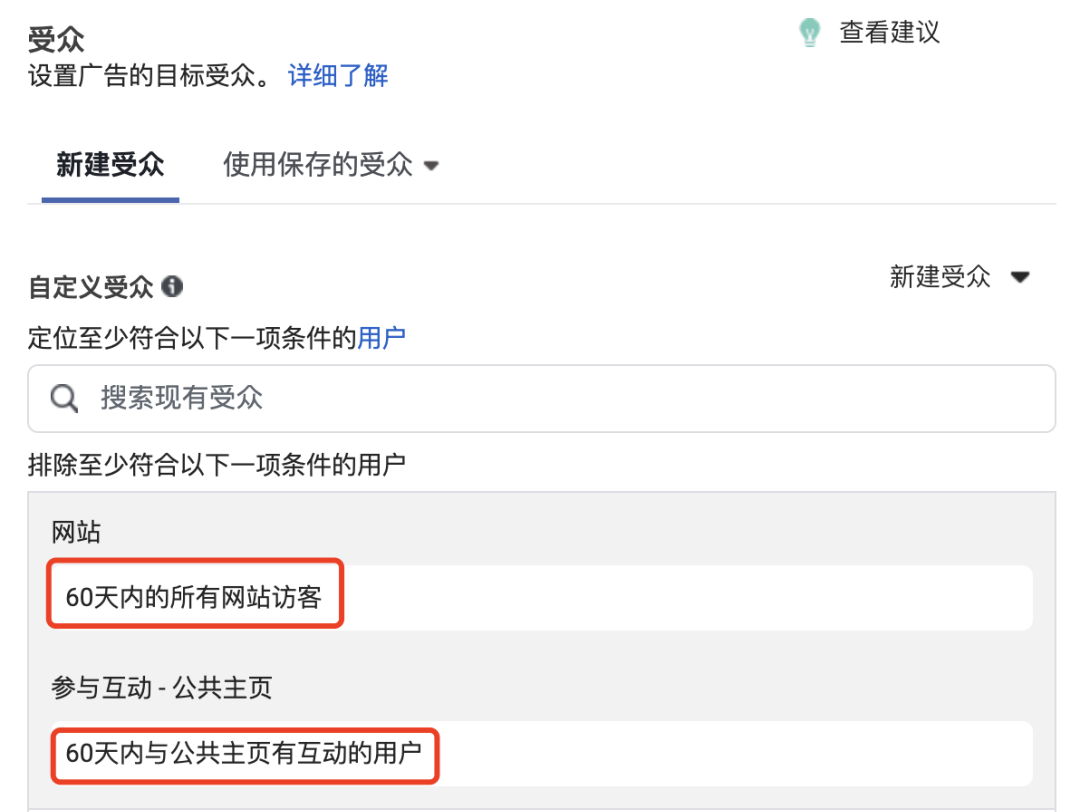
Task: Click the magnifier icon in search box
Action: (63, 398)
